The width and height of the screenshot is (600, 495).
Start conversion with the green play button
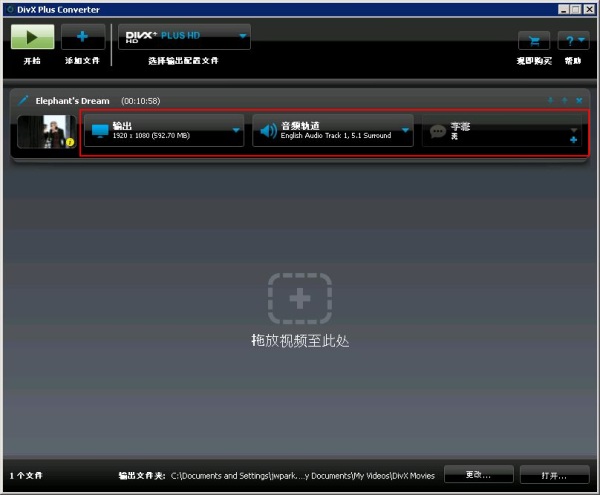(x=33, y=37)
